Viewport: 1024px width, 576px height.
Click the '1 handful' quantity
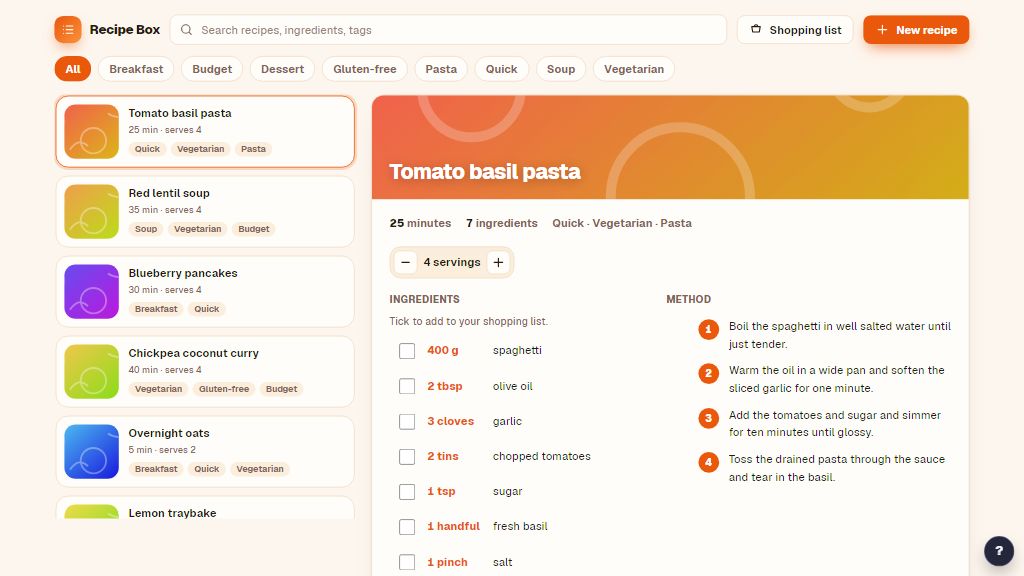(453, 526)
